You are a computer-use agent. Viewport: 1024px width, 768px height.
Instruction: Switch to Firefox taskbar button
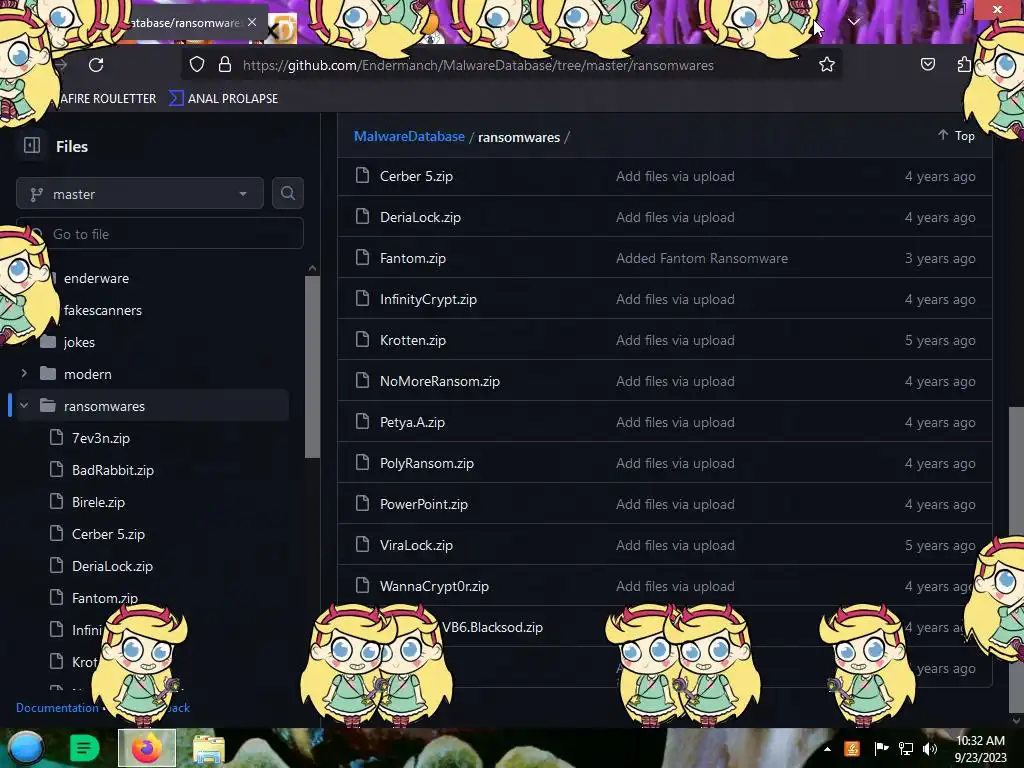tap(147, 748)
